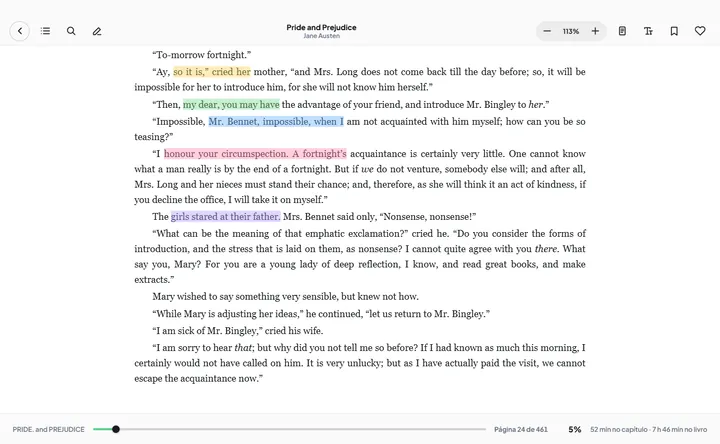Click "Página 24 de 461" page indicator

521,429
